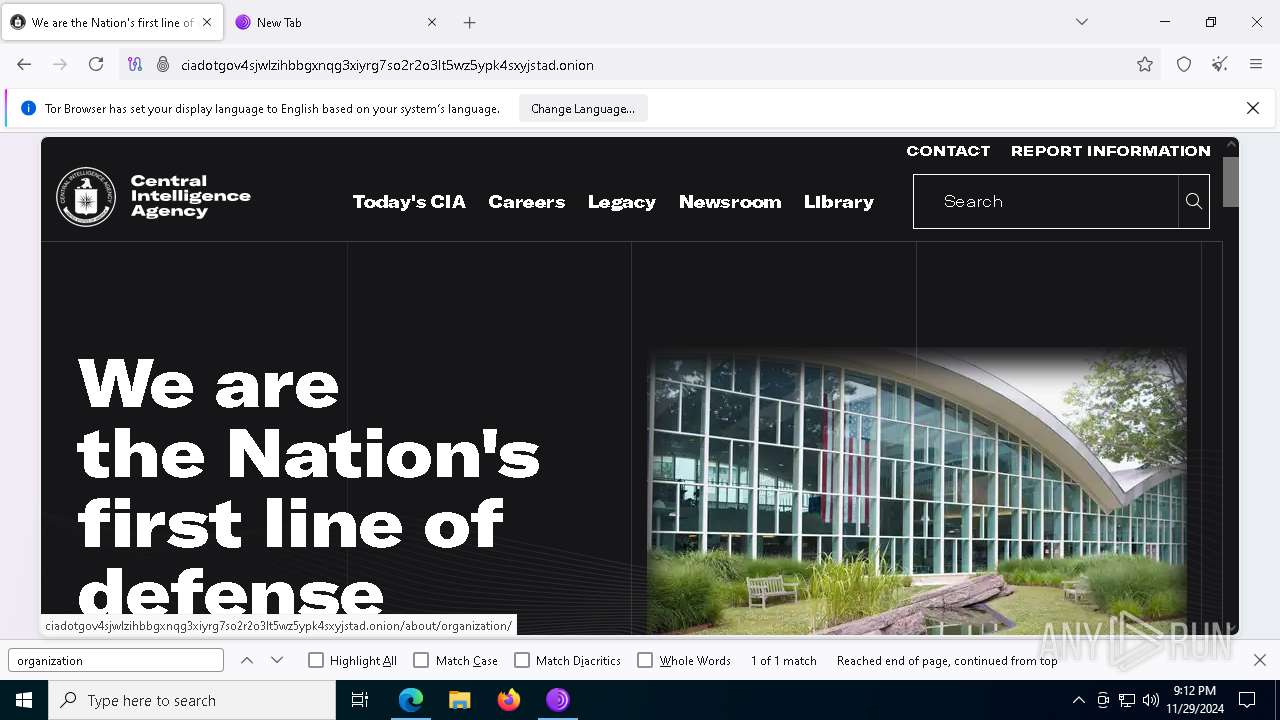Jump to previous find match

coord(247,660)
